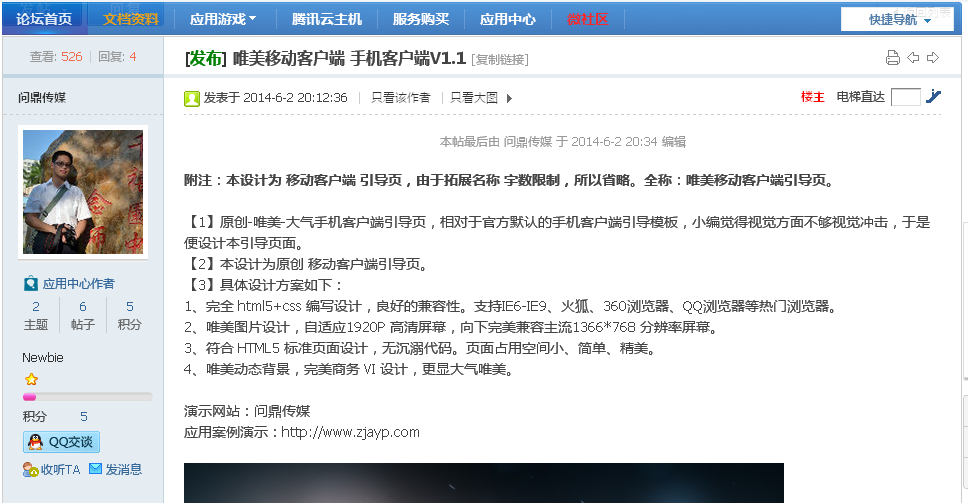Go to next thread with right arrow
Image resolution: width=968 pixels, height=503 pixels.
(x=933, y=58)
